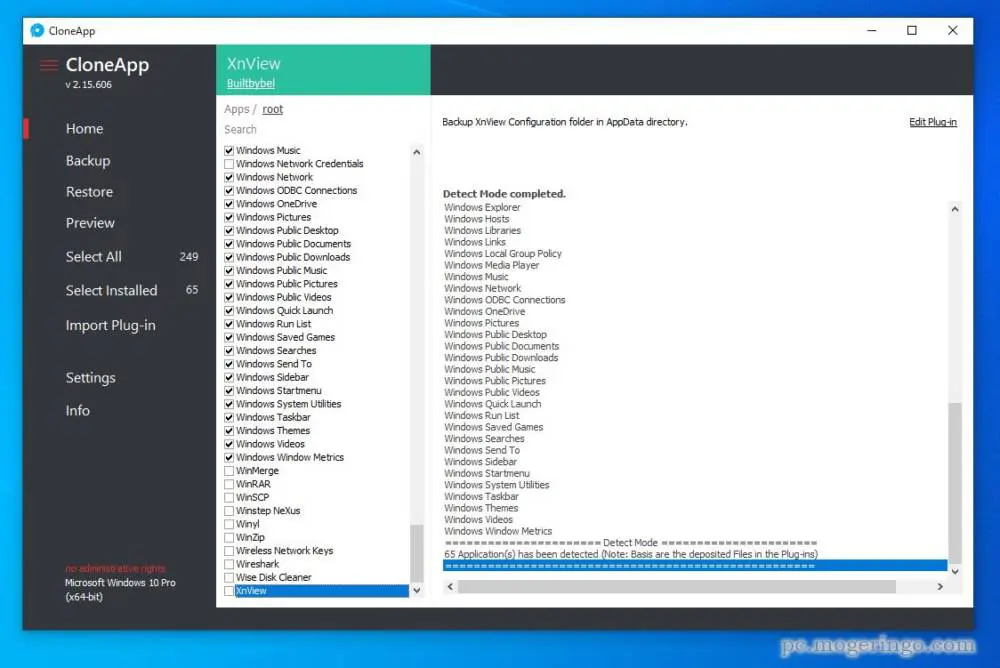Maximize the CloneApp window
The height and width of the screenshot is (668, 1000).
pyautogui.click(x=912, y=31)
